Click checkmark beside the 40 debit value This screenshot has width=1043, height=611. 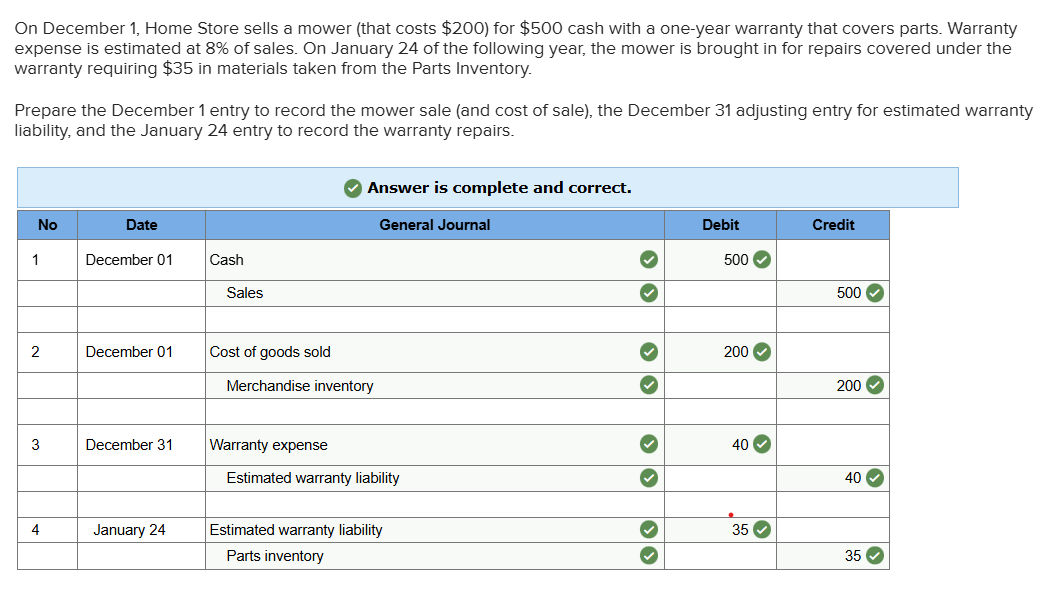(762, 444)
